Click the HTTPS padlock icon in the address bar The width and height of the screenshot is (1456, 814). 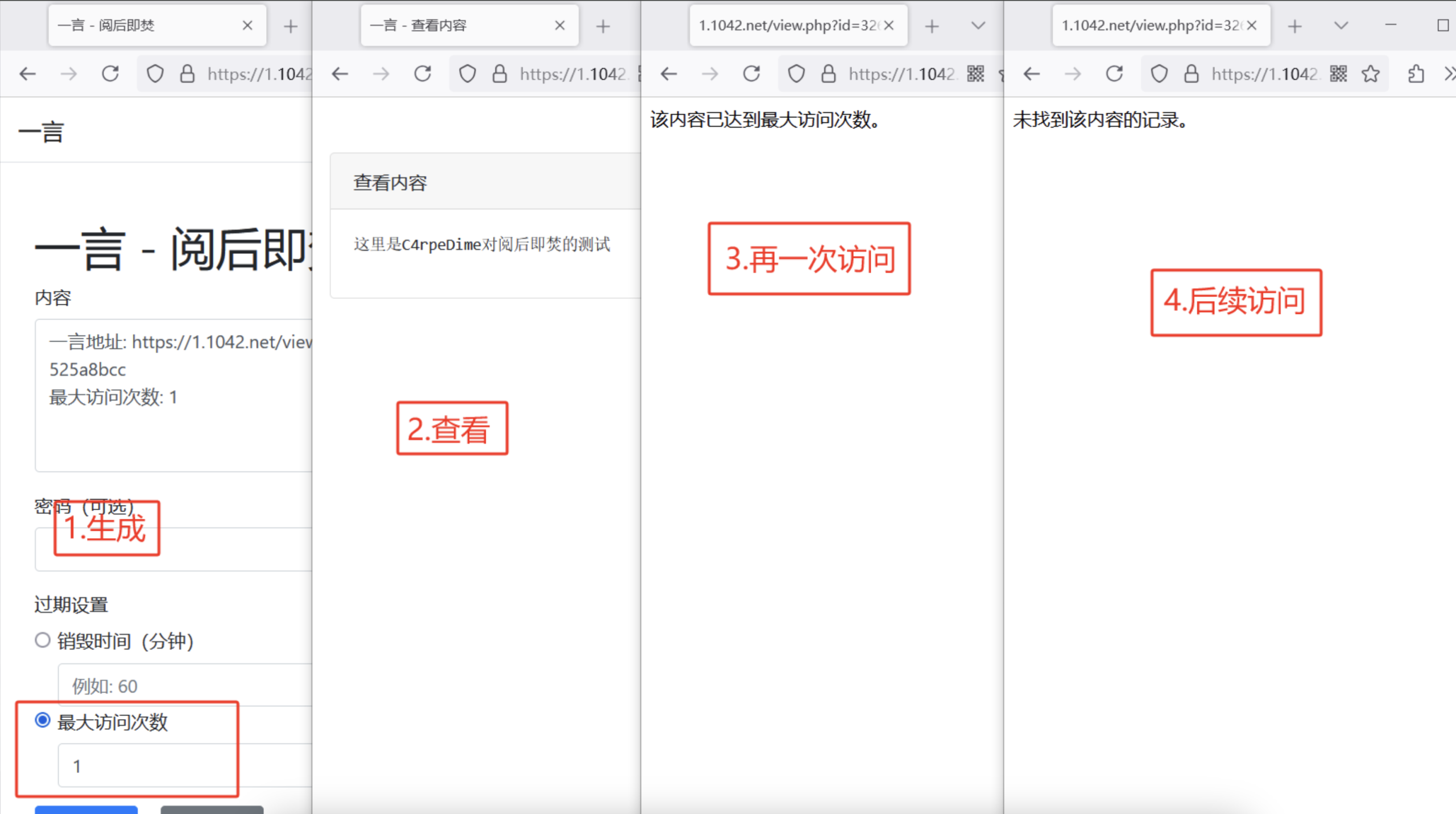click(187, 73)
